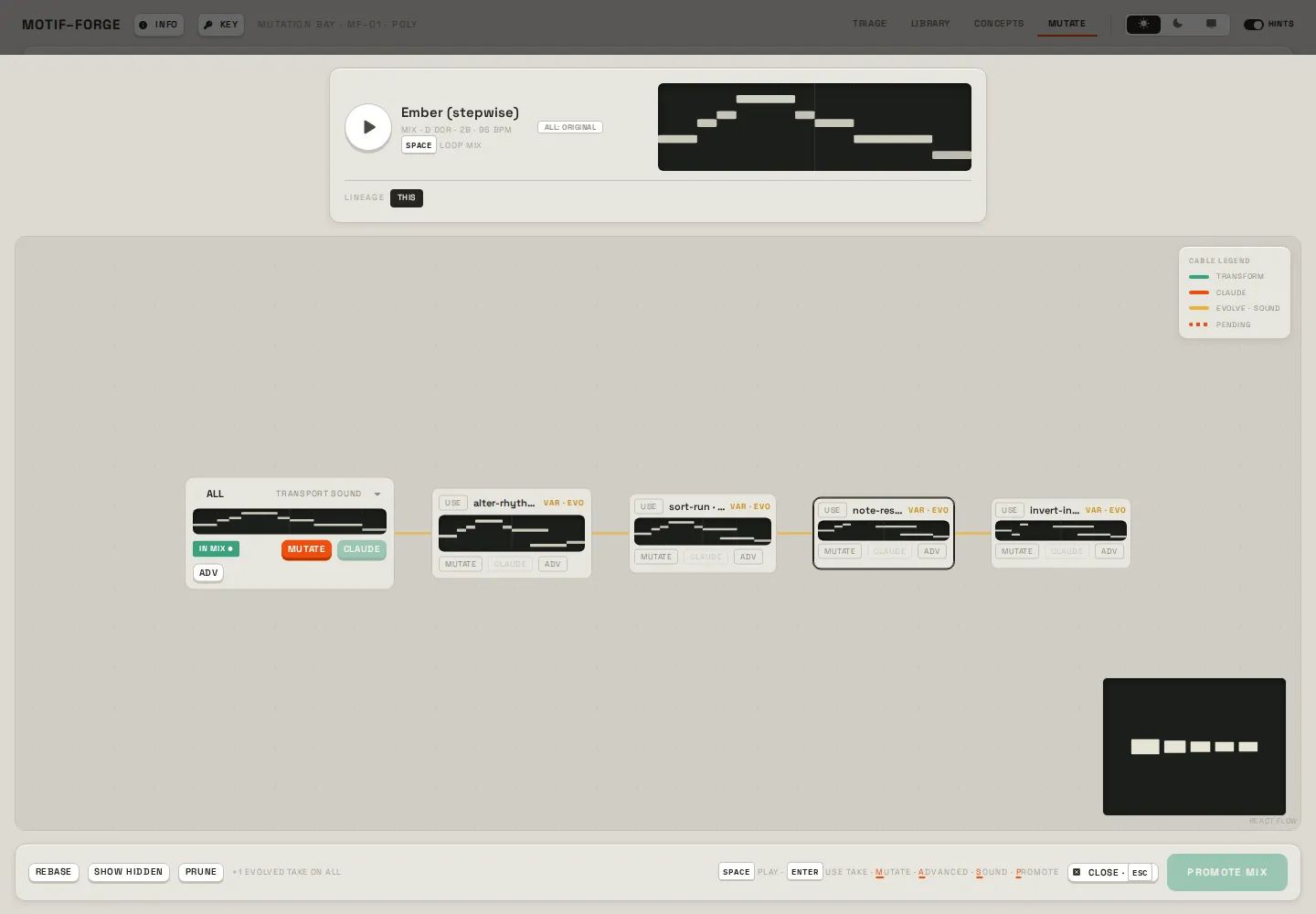The height and width of the screenshot is (914, 1316).
Task: Select the system theme monitor icon
Action: pos(1211,24)
